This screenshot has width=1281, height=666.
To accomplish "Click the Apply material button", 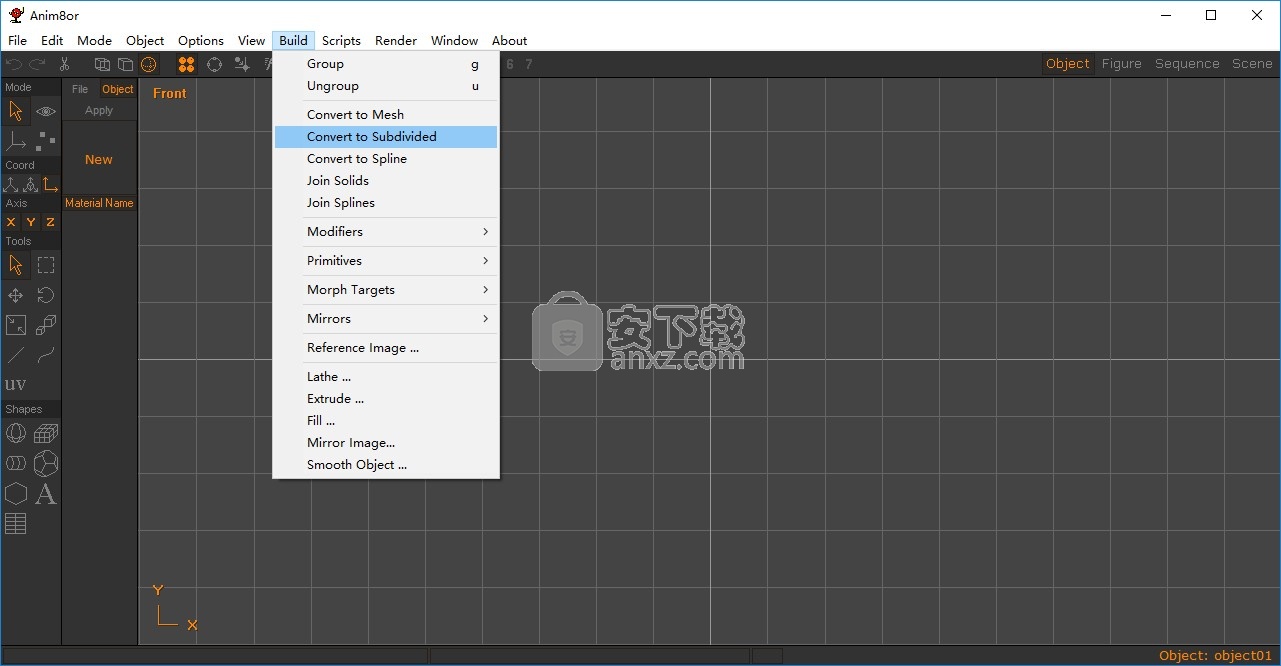I will click(x=99, y=110).
